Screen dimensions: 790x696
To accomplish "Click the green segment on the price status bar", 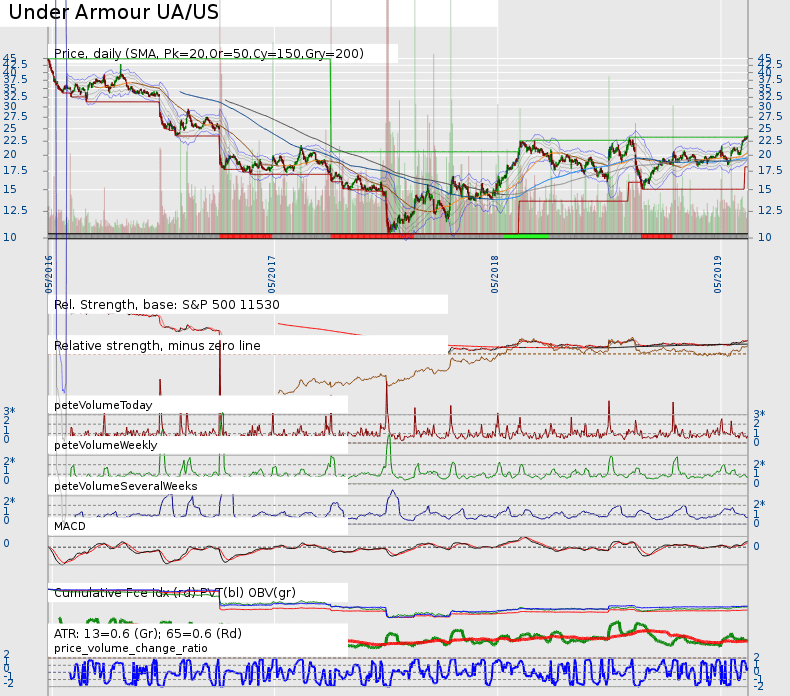I will tap(526, 236).
